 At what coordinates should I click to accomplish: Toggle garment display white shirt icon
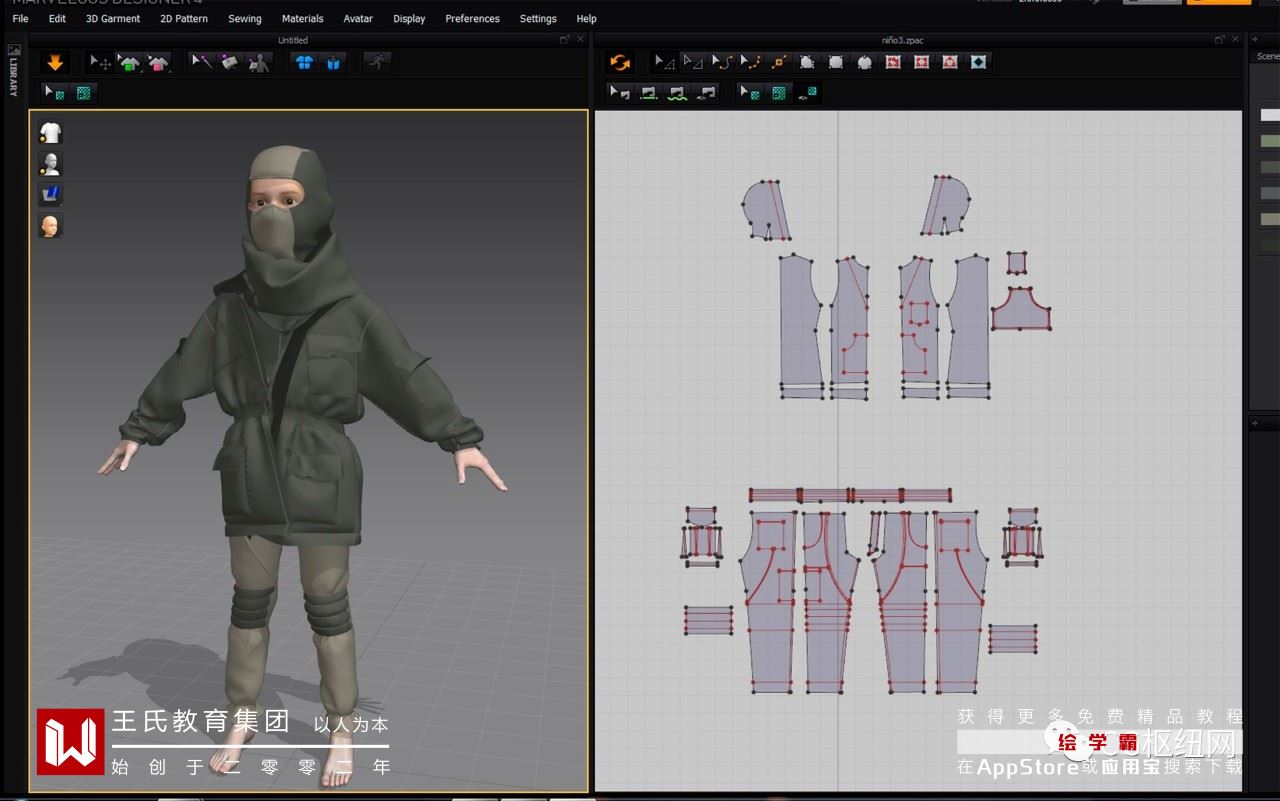click(x=50, y=132)
